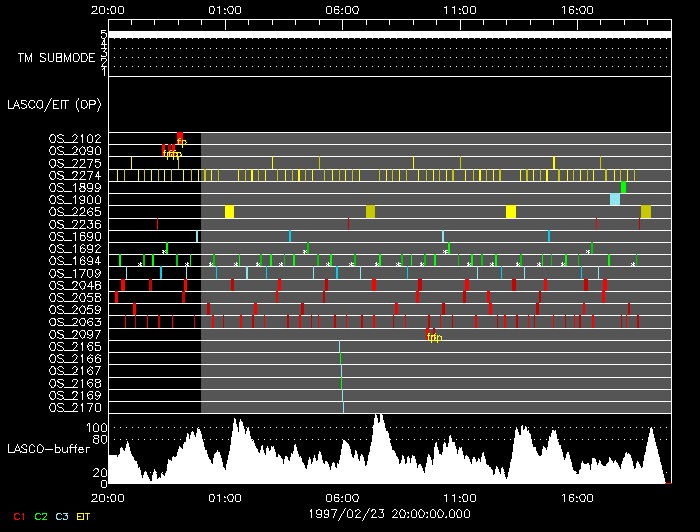
Task: Select the green C2 legend entry
Action: [41, 516]
